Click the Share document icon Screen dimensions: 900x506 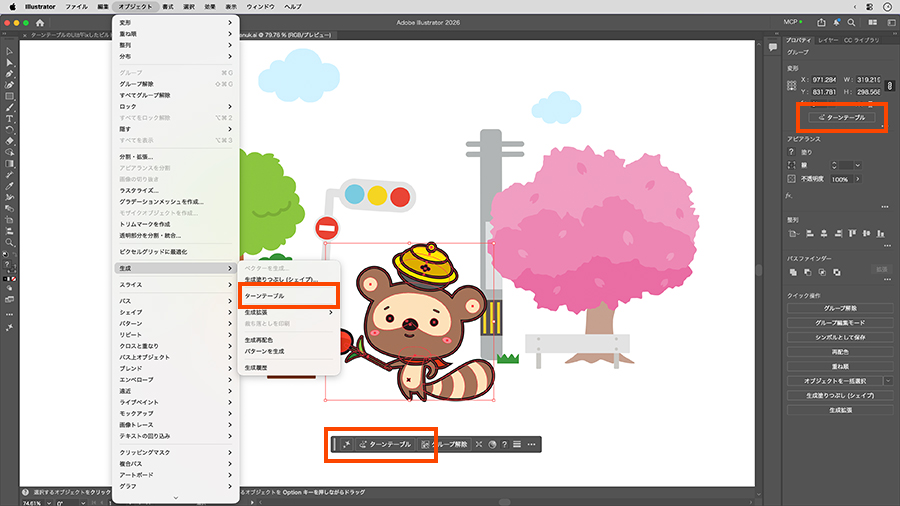821,22
